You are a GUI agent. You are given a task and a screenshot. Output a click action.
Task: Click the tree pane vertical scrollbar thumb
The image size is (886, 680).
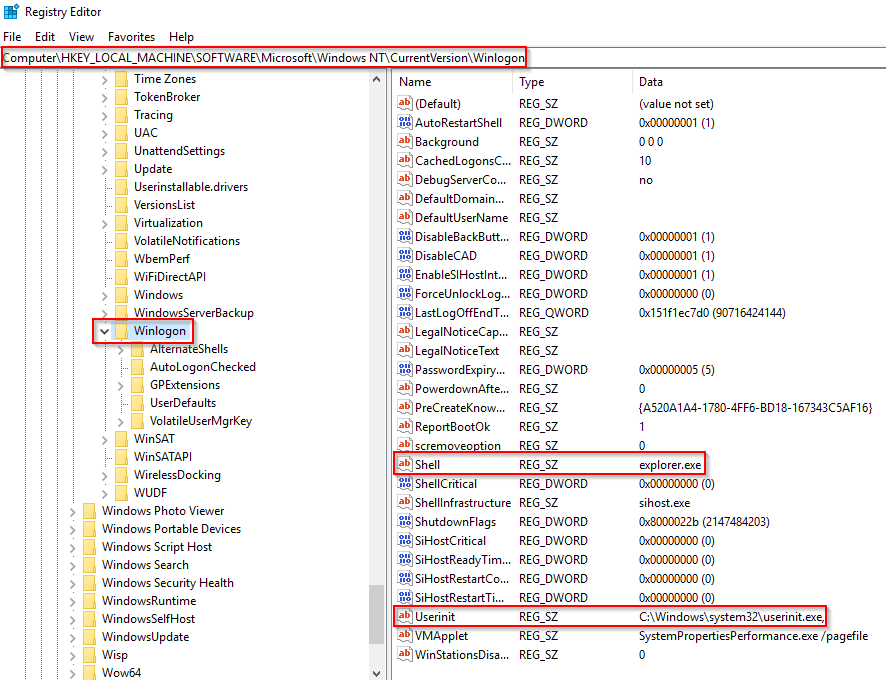(376, 615)
